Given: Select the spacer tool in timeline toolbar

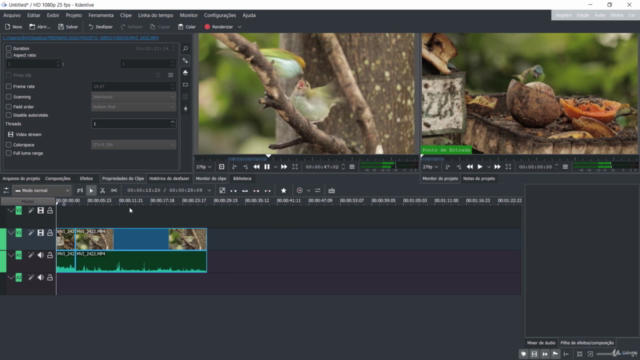Looking at the screenshot, I should tap(114, 191).
